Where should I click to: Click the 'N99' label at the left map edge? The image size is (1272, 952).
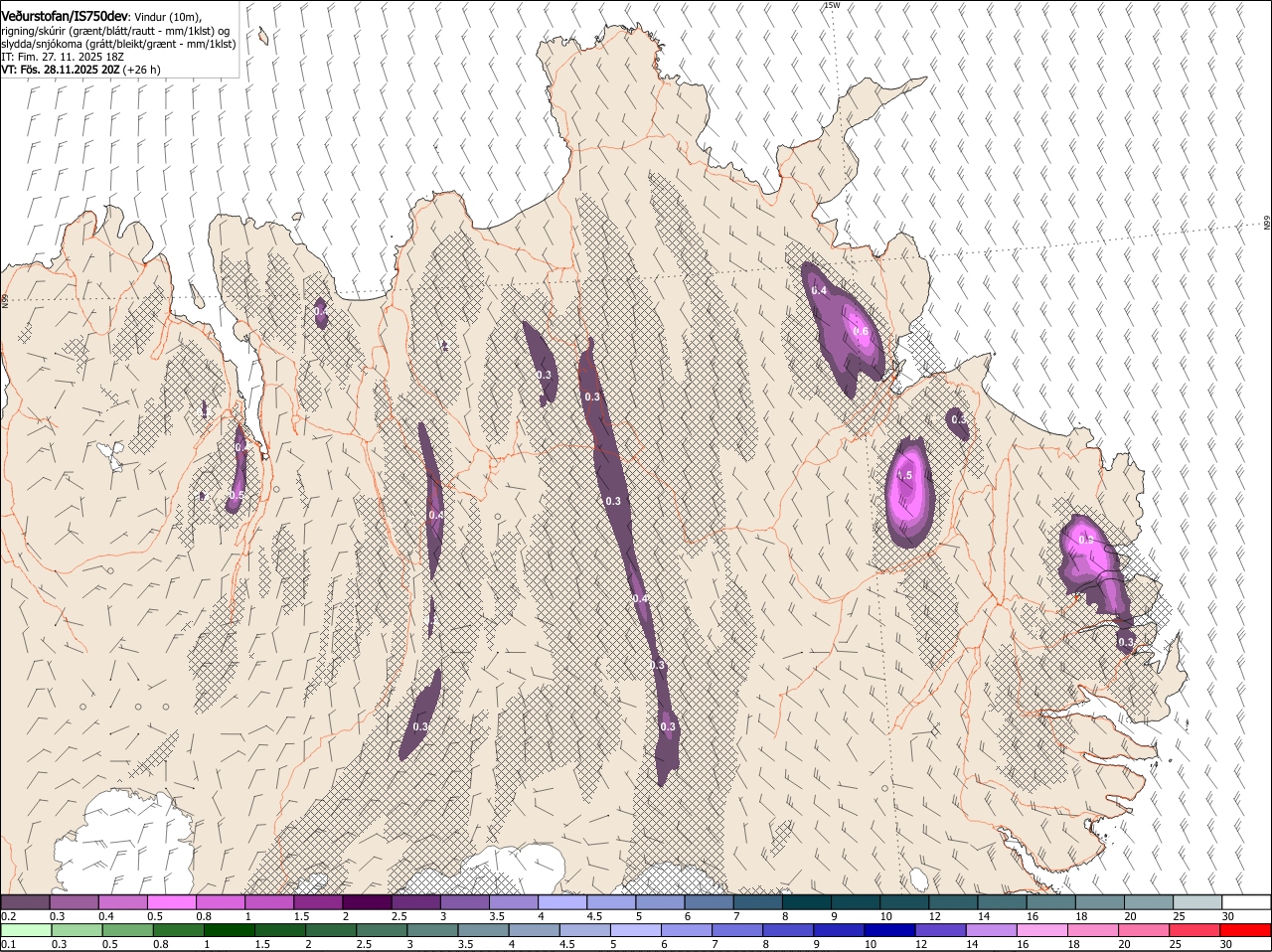tap(4, 299)
